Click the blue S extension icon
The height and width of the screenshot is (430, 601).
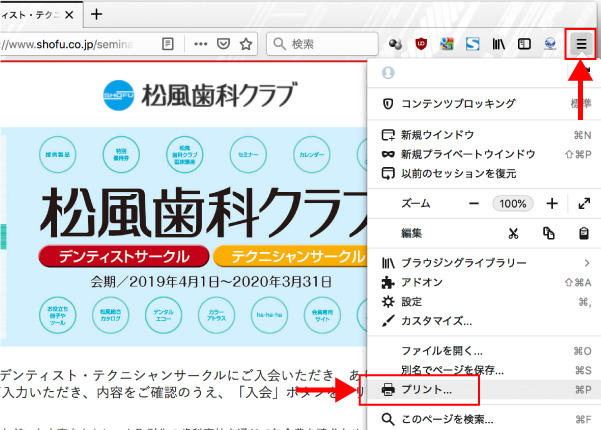pos(472,44)
